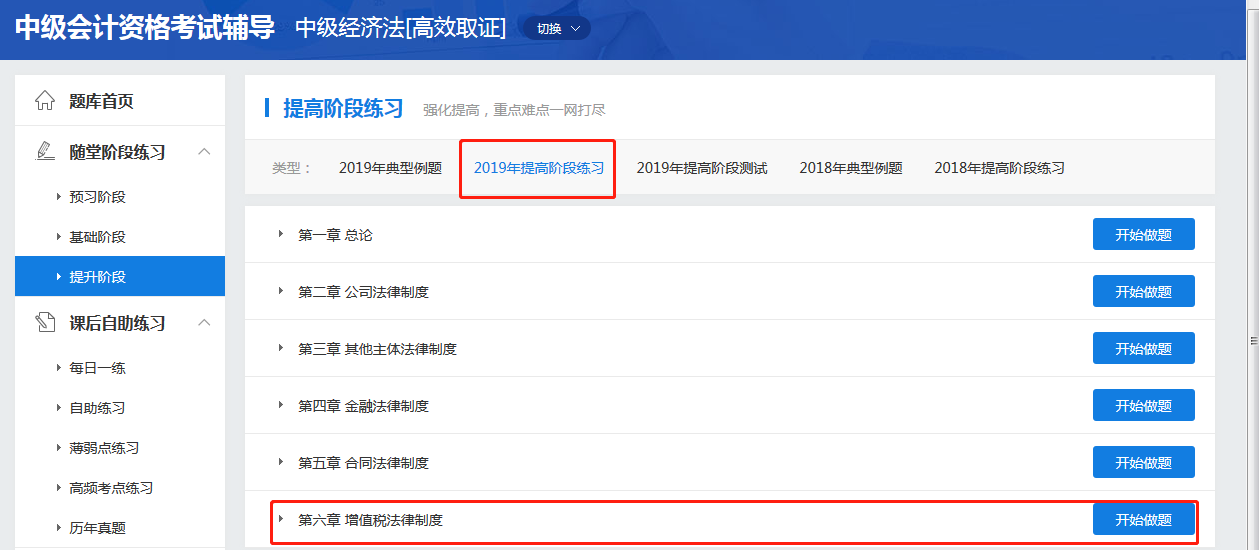This screenshot has width=1259, height=550.
Task: Collapse the 随堂阶段练习 section chevron
Action: coord(204,152)
